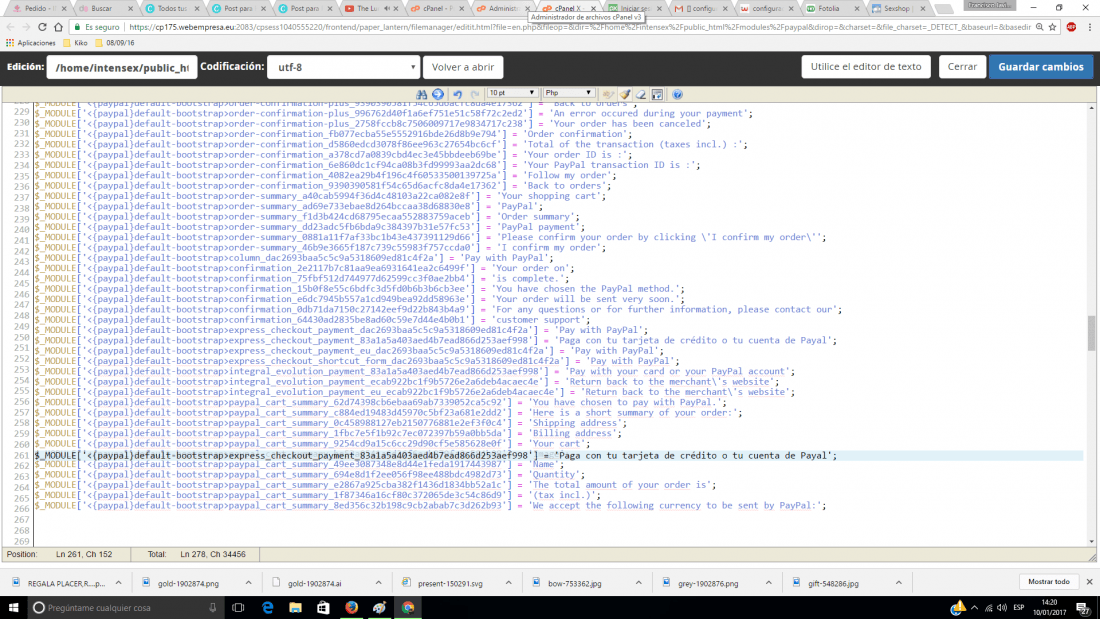Open download options for grey-1902876.png
Screen dimensions: 1100x619
click(x=768, y=583)
